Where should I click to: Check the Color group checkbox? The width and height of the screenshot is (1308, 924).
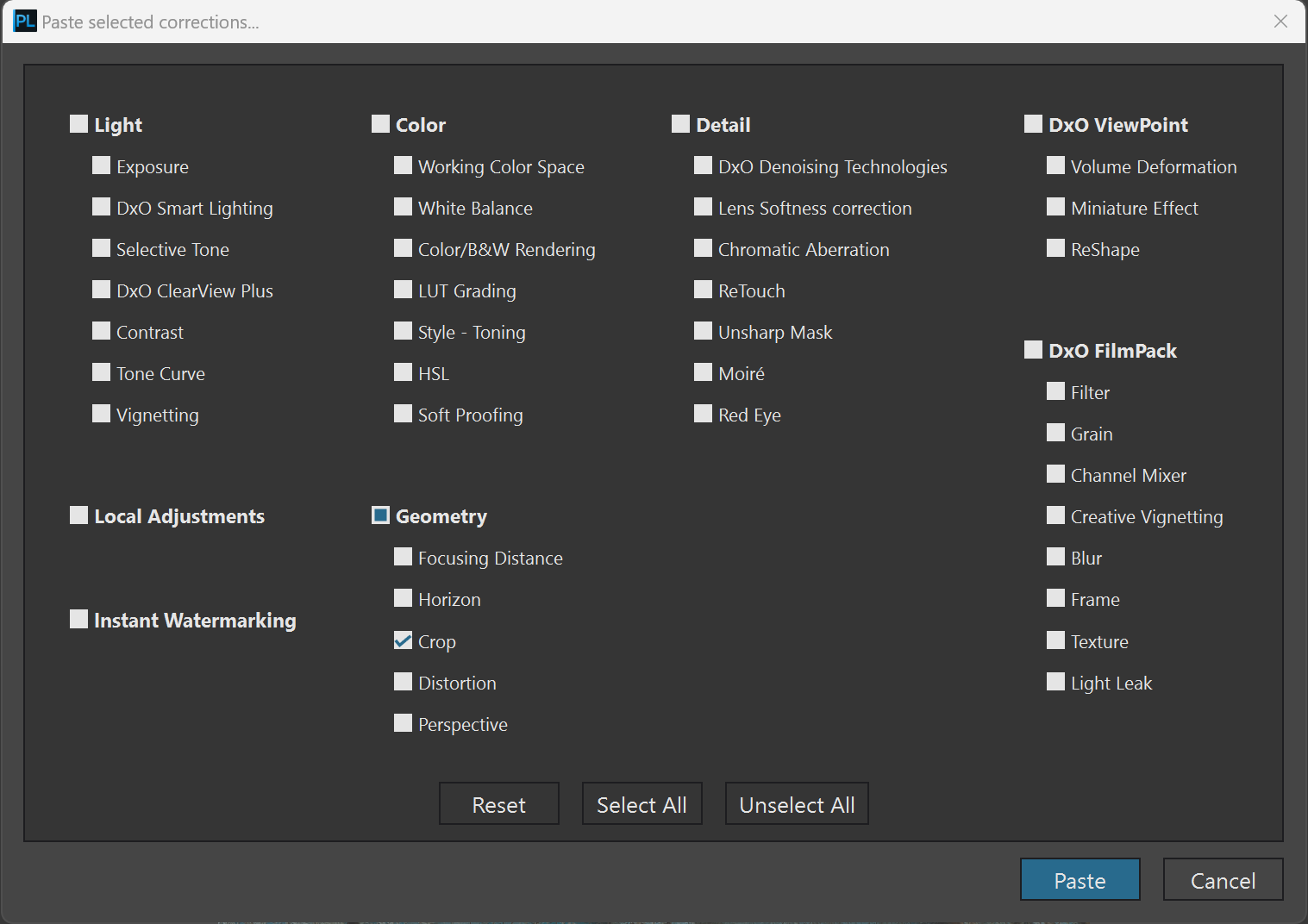[380, 124]
